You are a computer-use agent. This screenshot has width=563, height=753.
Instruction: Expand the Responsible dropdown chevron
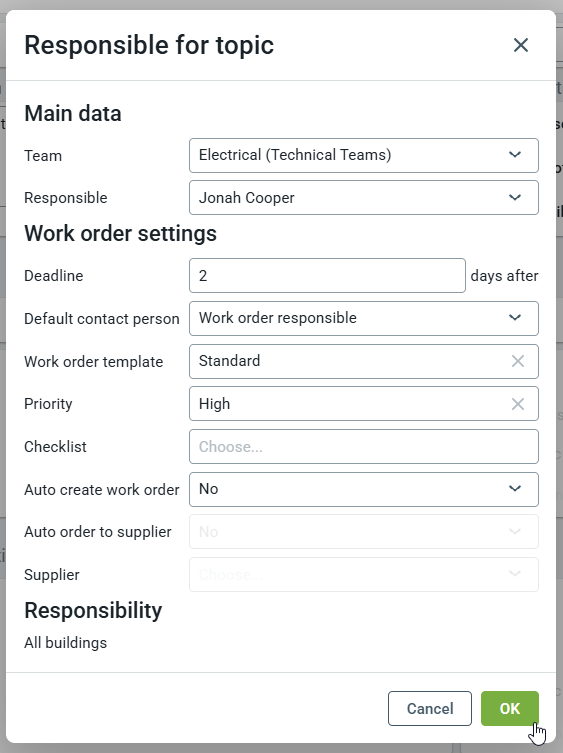515,197
